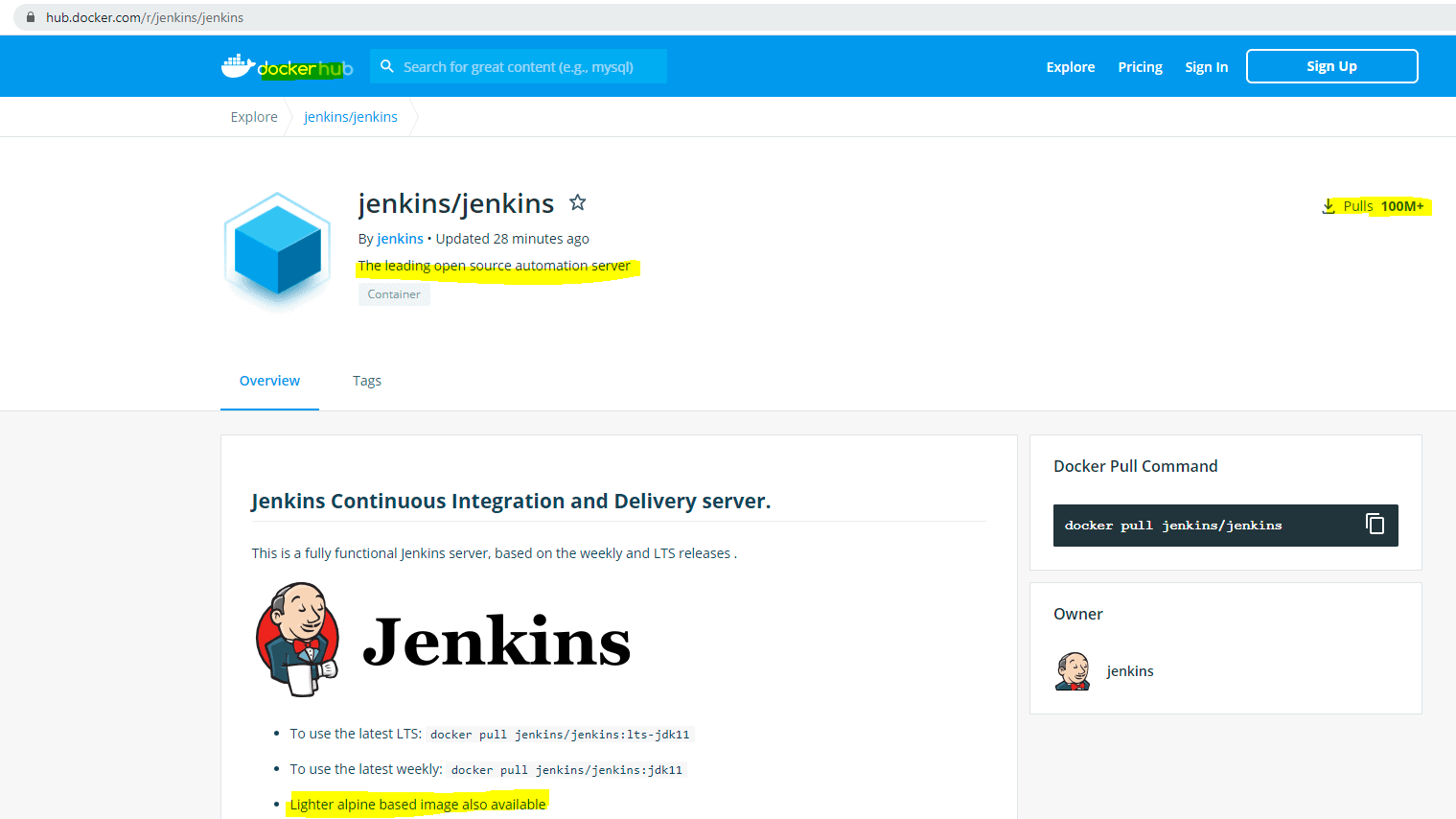Open the Explore navigation menu
This screenshot has width=1456, height=819.
[x=1070, y=66]
